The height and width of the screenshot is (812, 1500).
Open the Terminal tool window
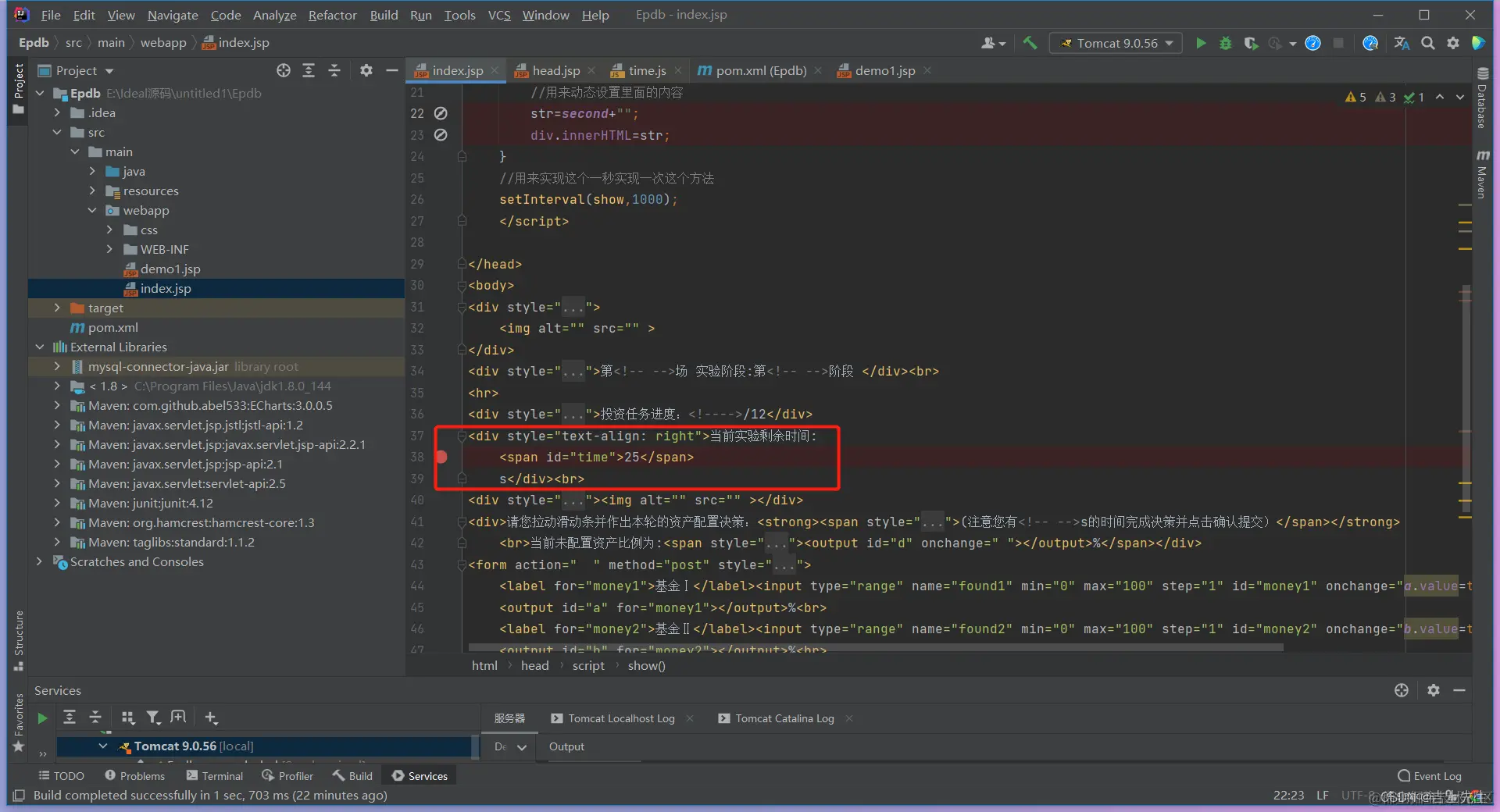point(215,776)
